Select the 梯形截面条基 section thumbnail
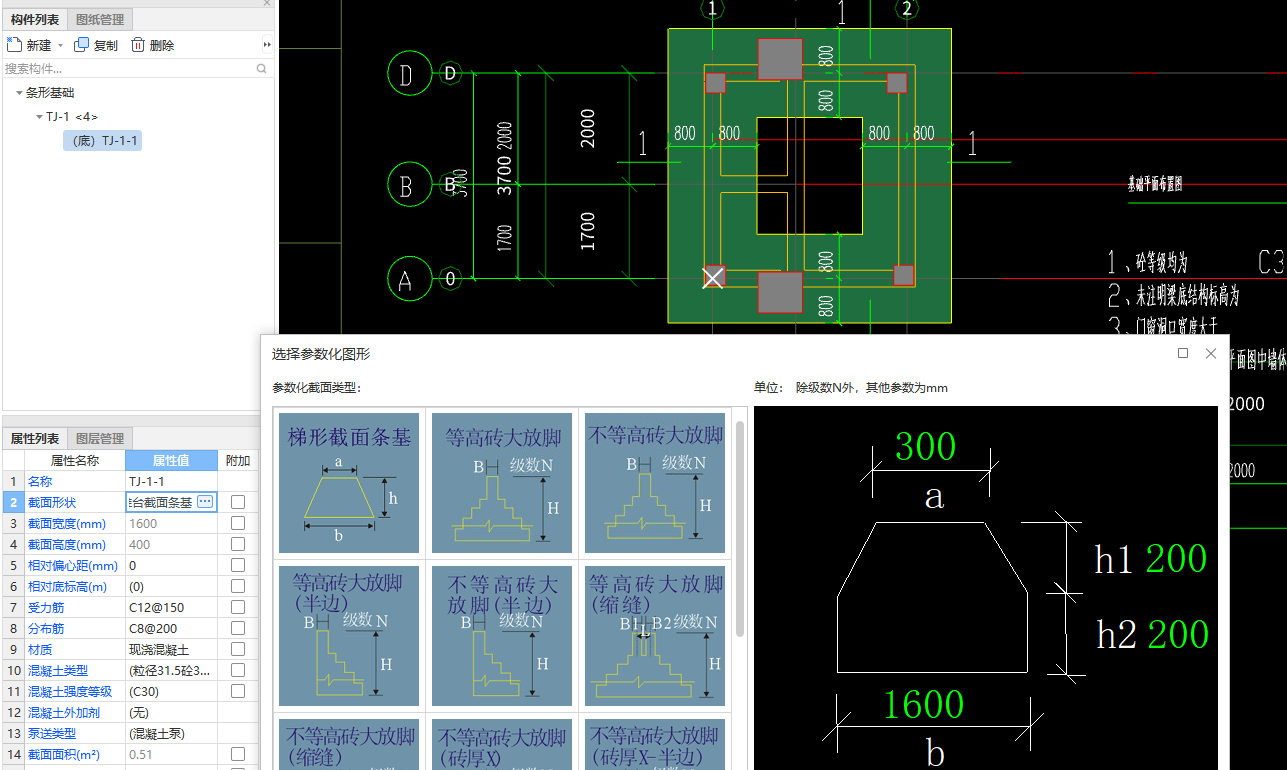Viewport: 1287px width, 770px height. [349, 483]
